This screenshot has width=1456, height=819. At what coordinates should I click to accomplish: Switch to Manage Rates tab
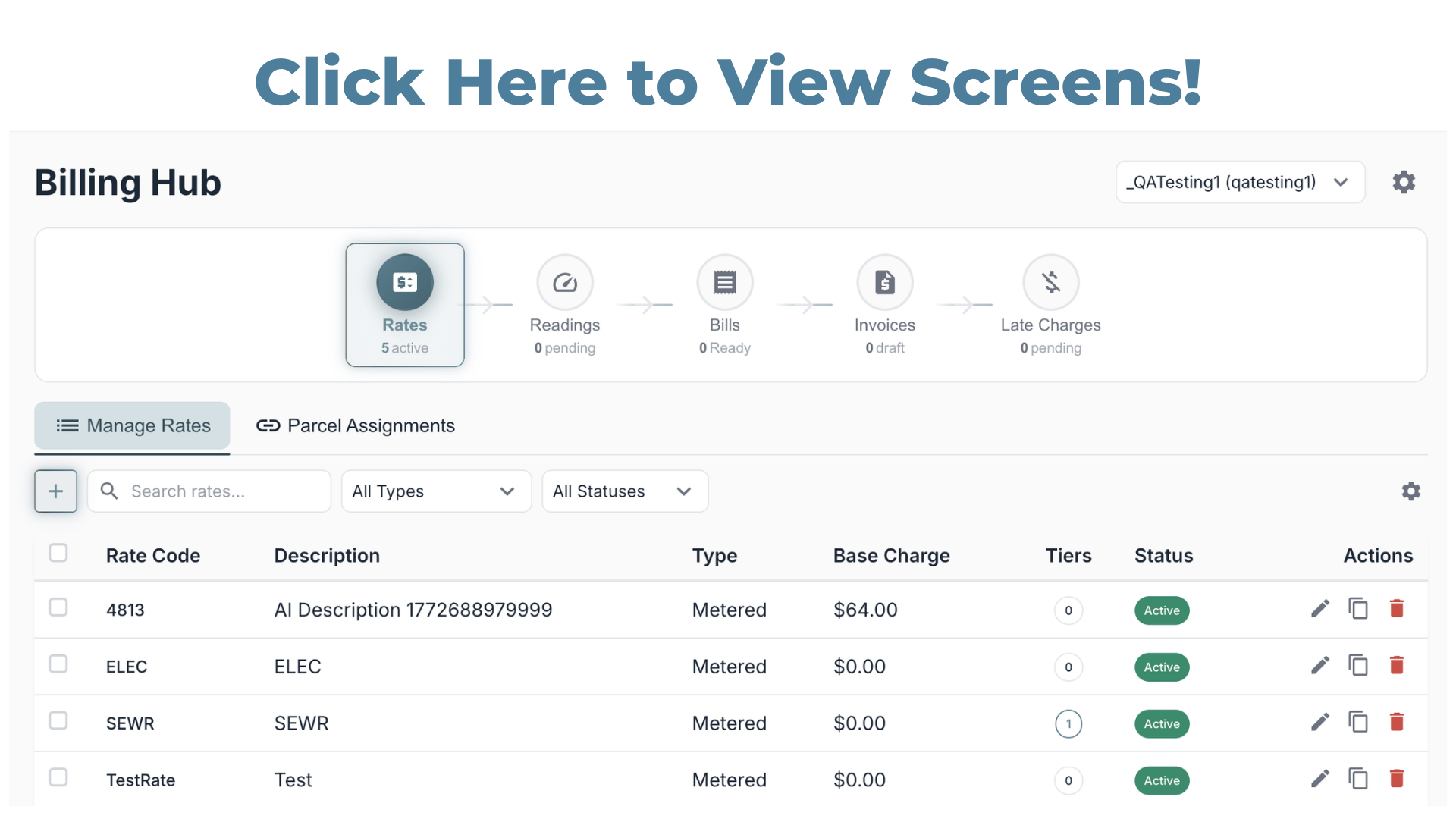pyautogui.click(x=132, y=426)
